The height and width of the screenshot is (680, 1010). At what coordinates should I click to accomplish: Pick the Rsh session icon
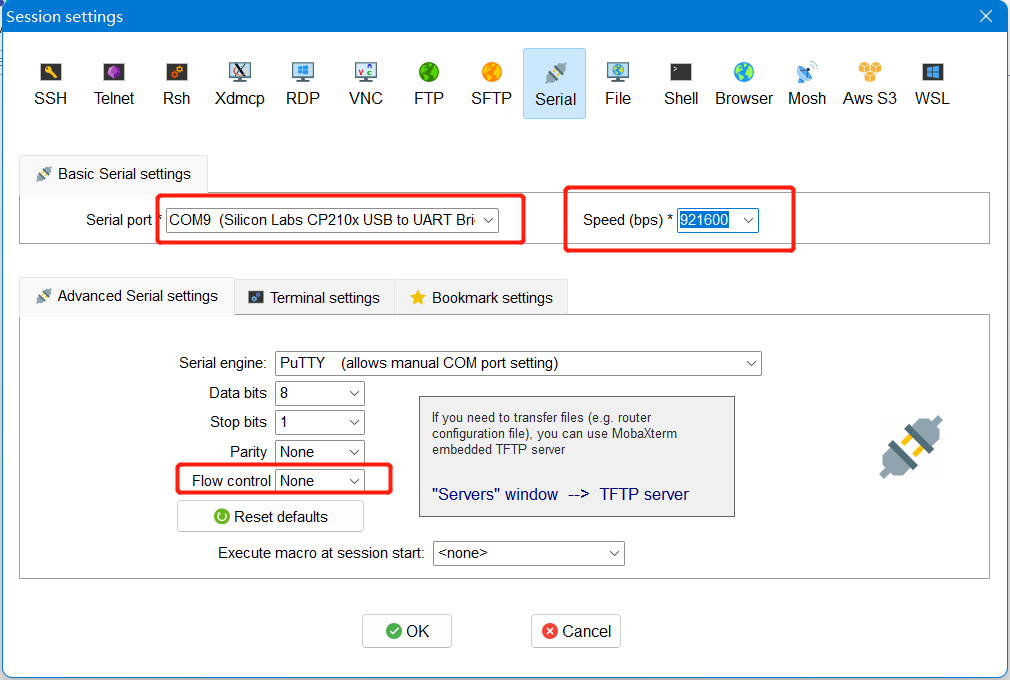click(176, 84)
